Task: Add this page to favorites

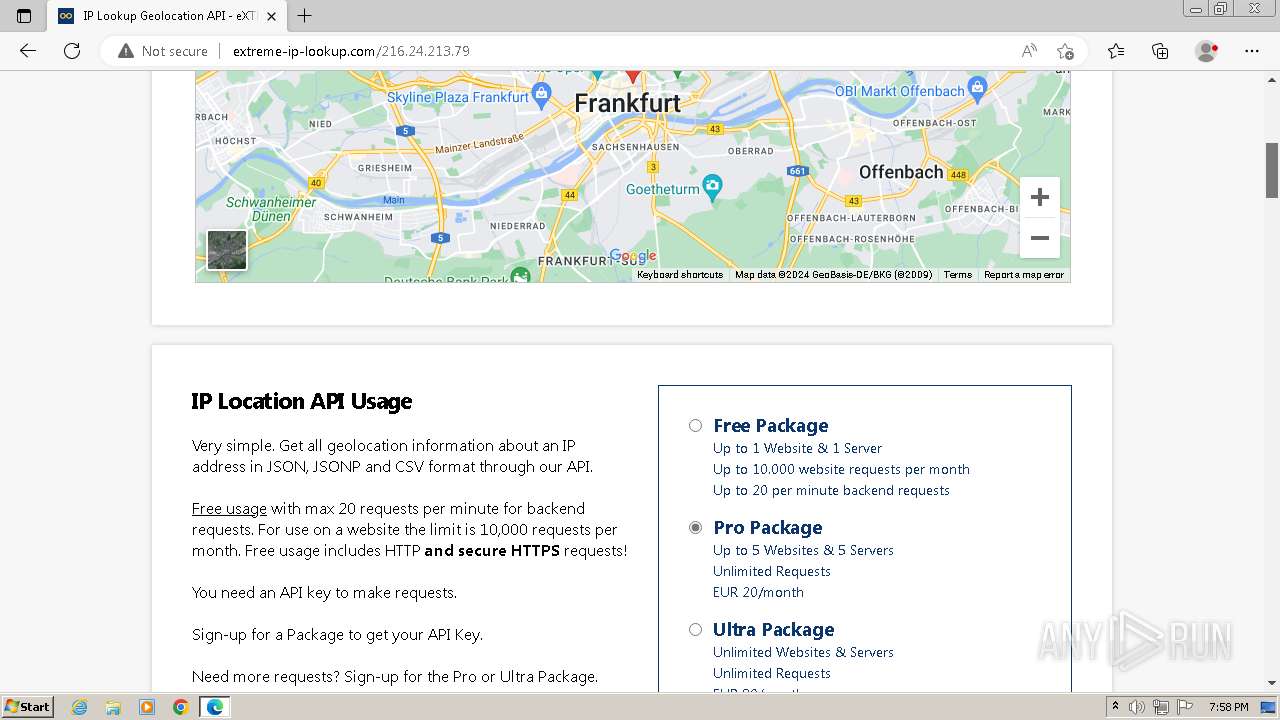Action: (x=1065, y=51)
